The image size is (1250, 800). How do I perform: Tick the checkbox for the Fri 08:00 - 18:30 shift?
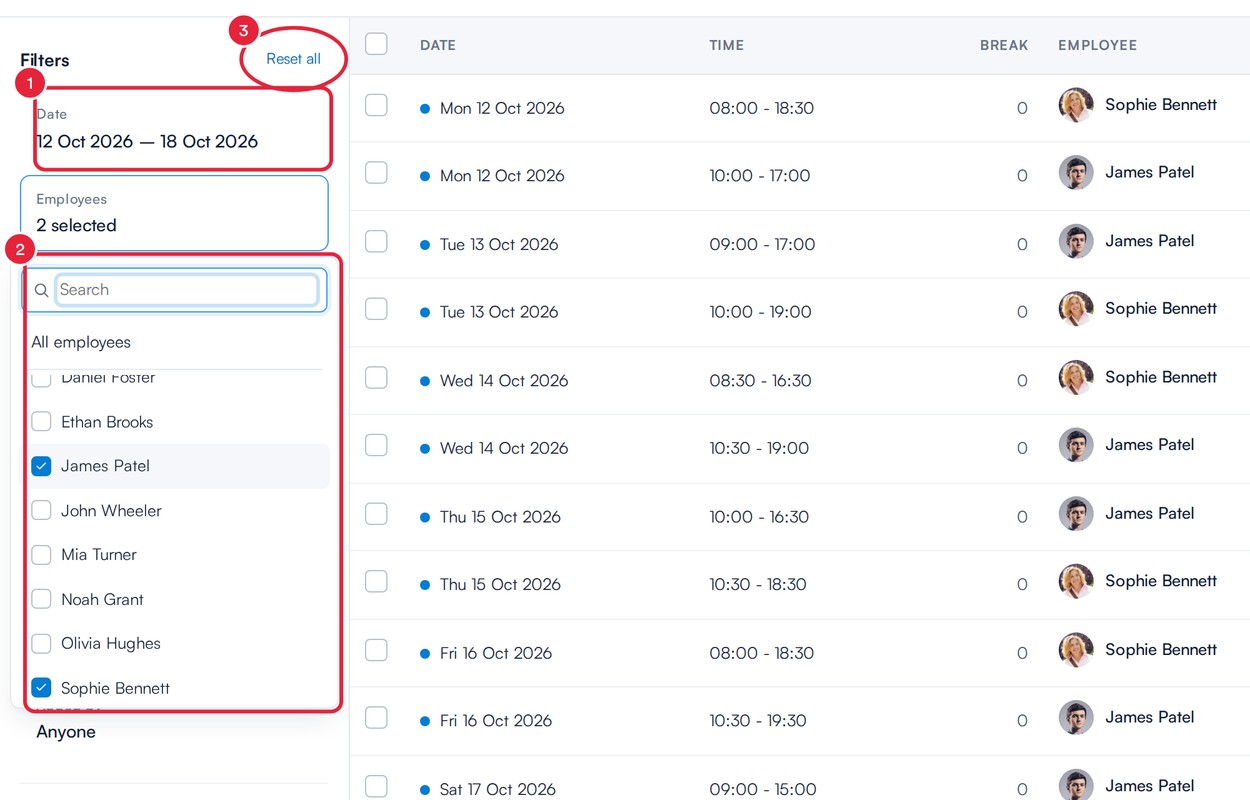[376, 650]
